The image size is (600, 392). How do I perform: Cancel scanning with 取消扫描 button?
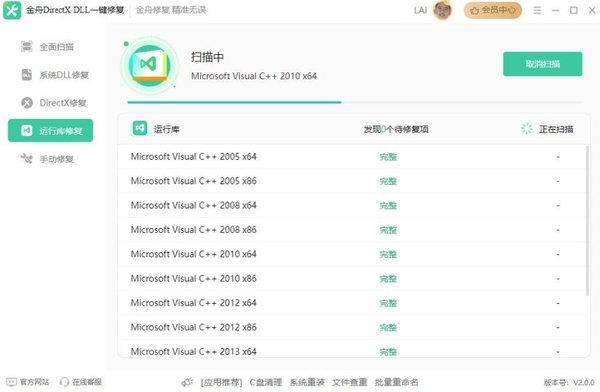tap(543, 64)
